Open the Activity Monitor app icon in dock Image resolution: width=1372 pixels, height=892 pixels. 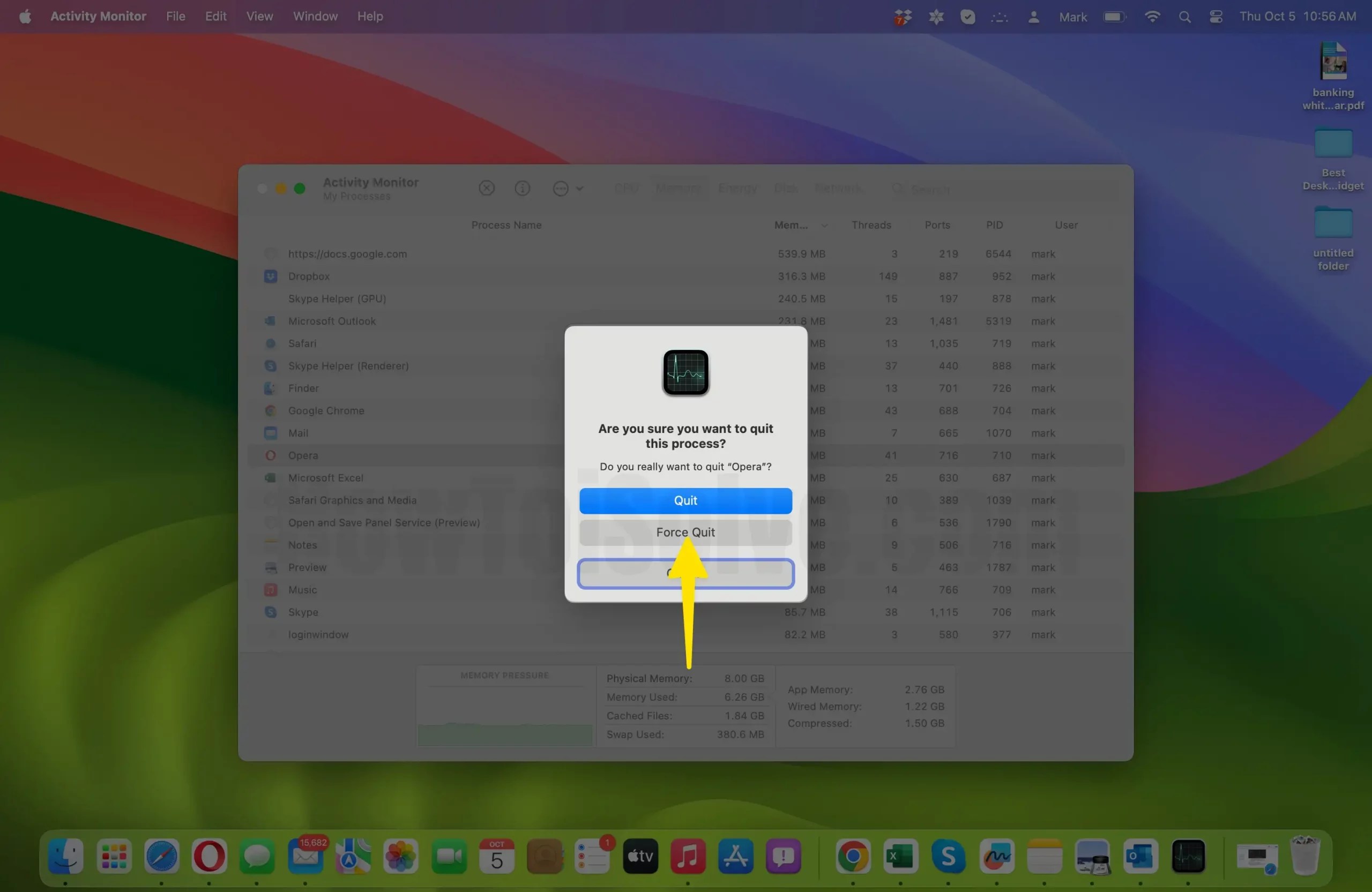point(1190,858)
